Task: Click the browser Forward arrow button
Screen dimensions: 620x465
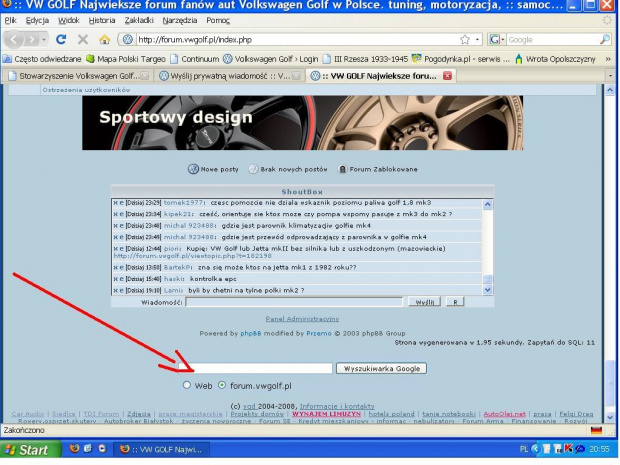Action: tap(32, 40)
